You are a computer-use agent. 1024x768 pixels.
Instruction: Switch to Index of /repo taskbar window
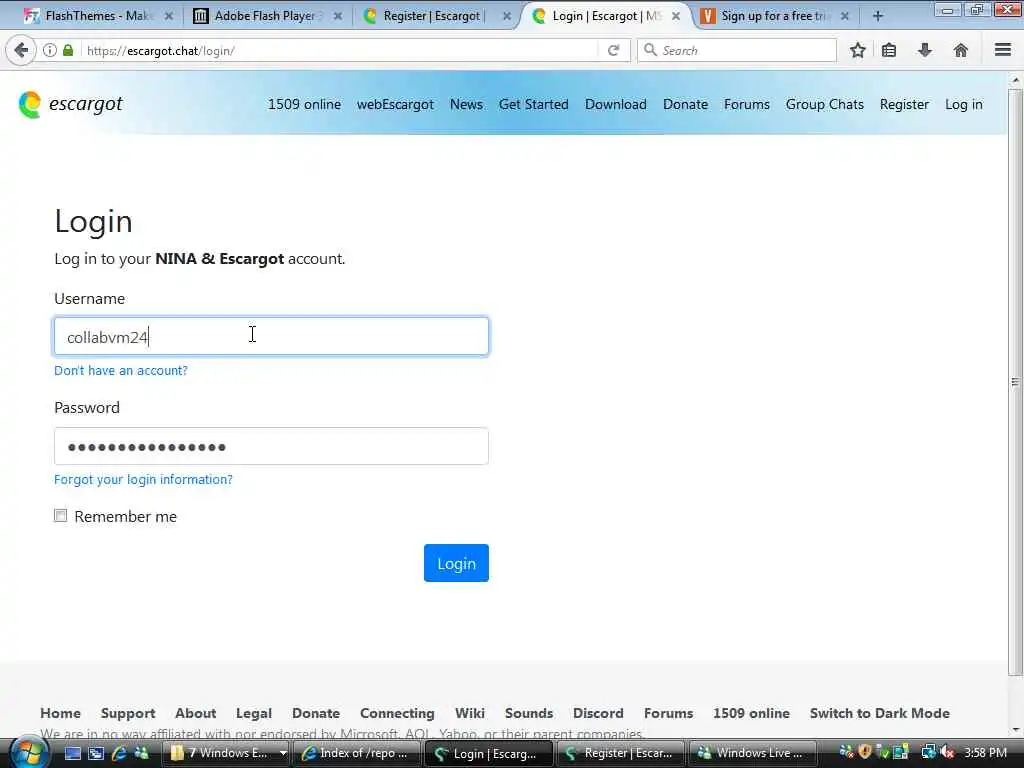tap(357, 753)
